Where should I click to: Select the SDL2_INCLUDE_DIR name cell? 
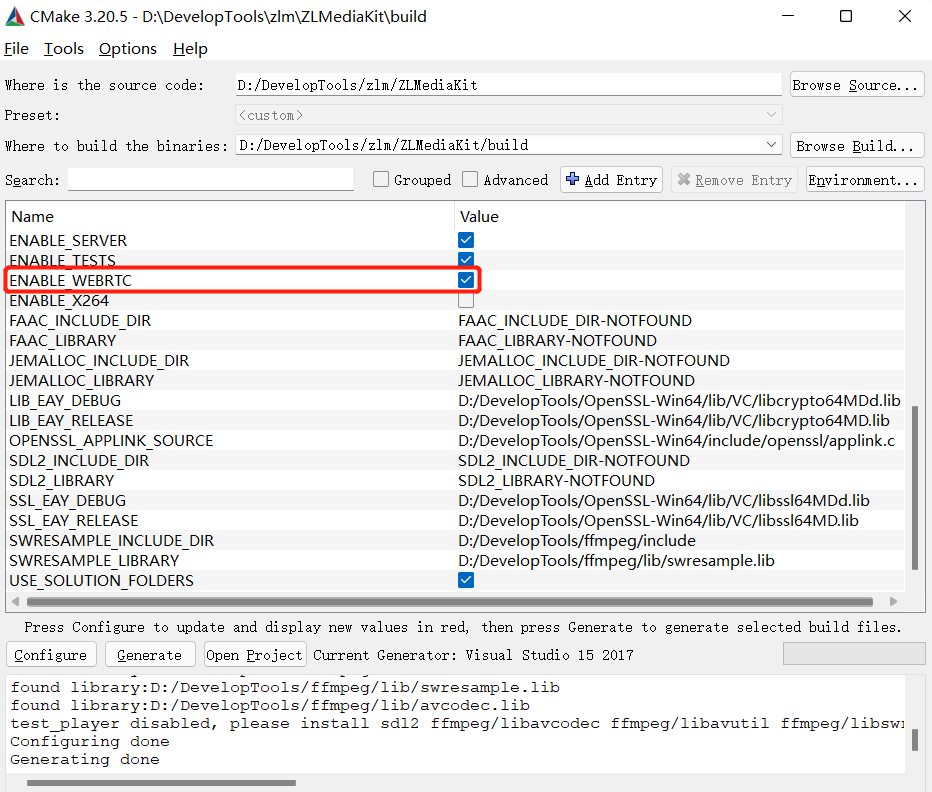[x=79, y=461]
